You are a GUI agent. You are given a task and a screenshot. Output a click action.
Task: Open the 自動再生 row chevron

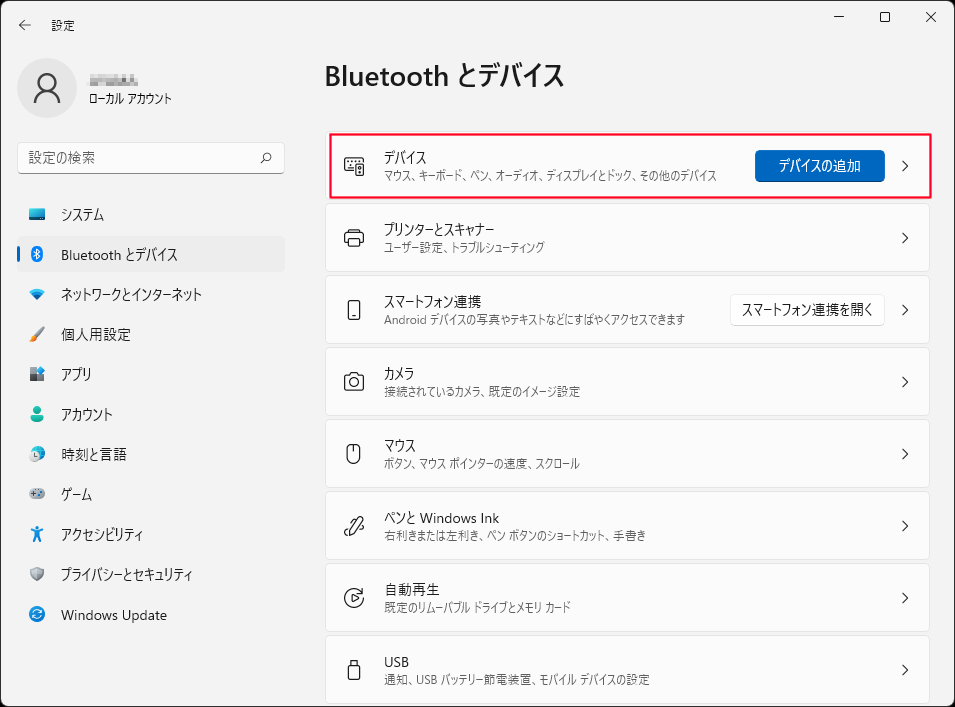(x=905, y=597)
